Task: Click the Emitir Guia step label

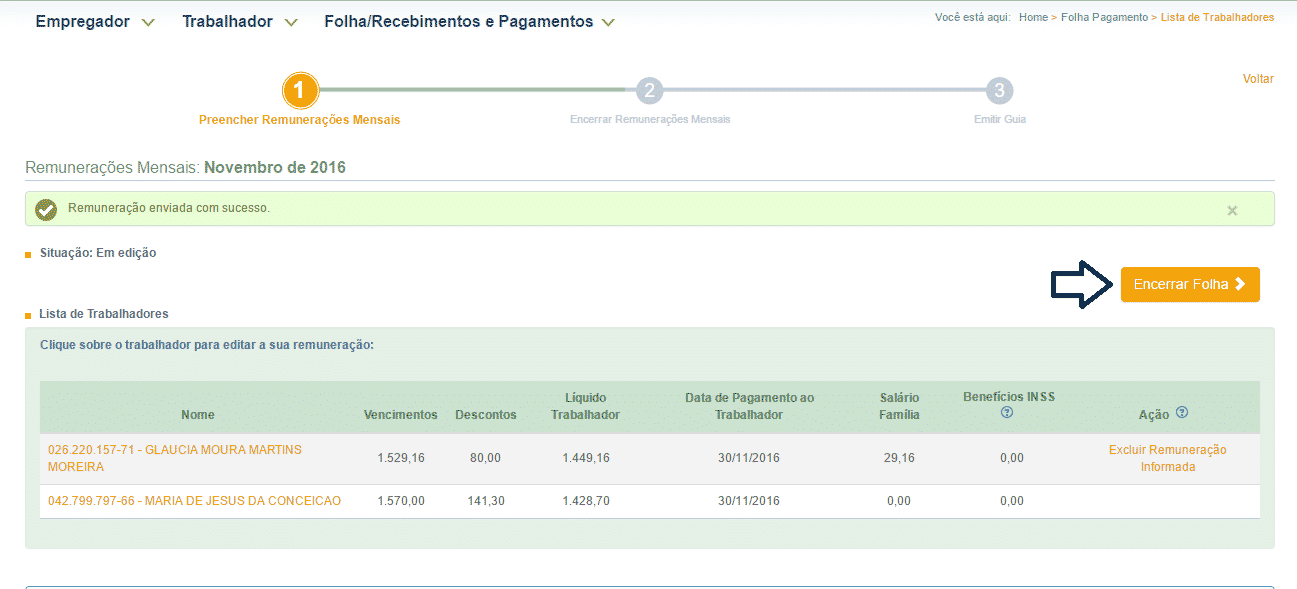Action: coord(1000,119)
